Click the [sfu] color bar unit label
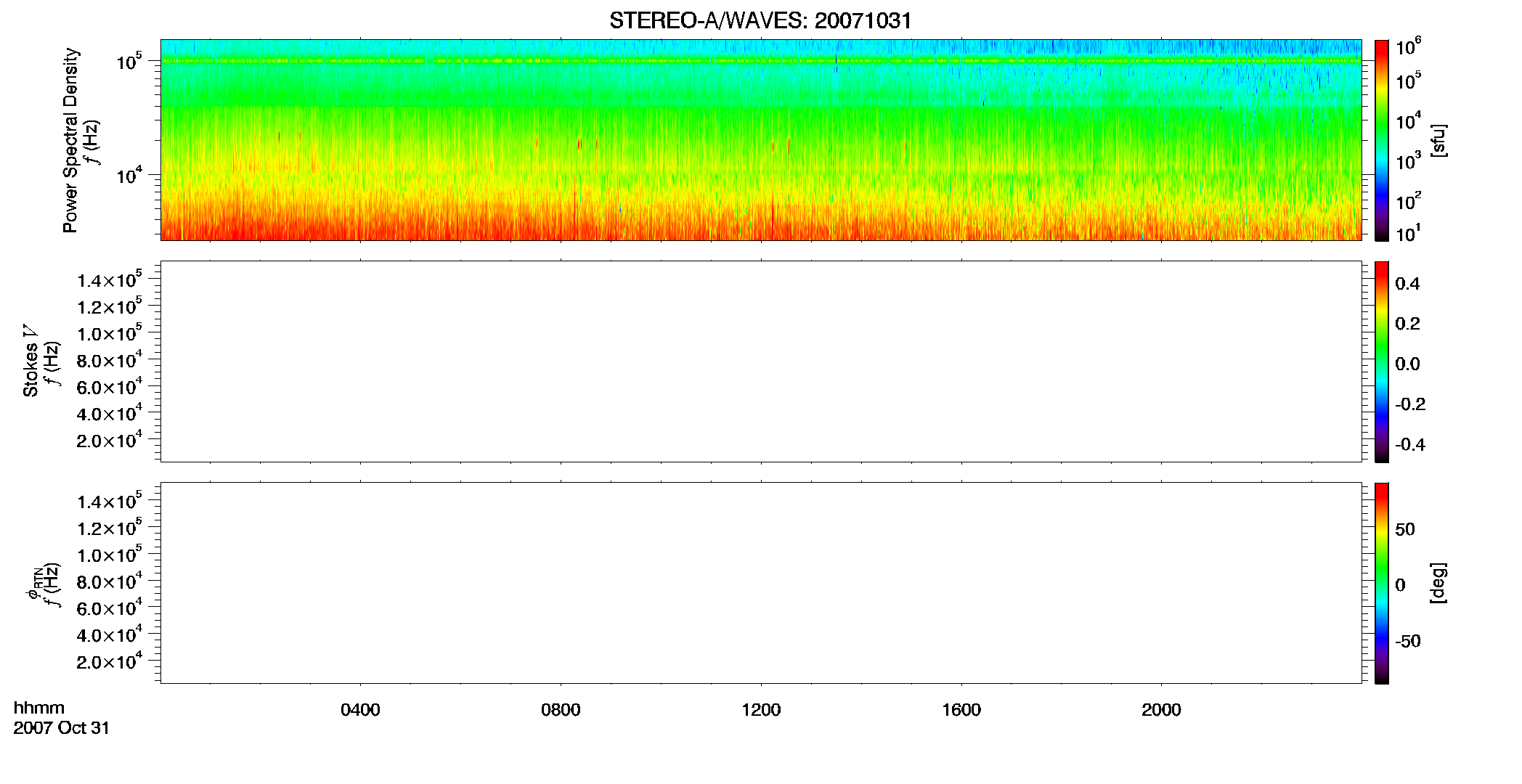Viewport: 1522px width, 784px height. pos(1438,140)
